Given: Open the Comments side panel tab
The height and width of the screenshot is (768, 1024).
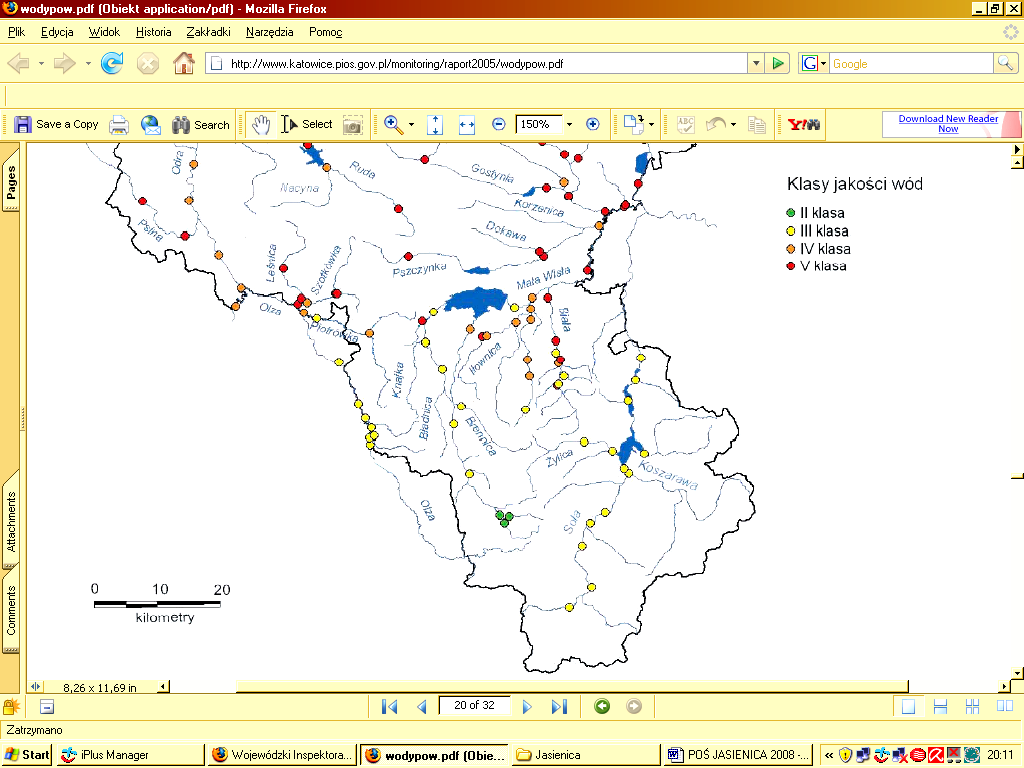Looking at the screenshot, I should point(11,610).
